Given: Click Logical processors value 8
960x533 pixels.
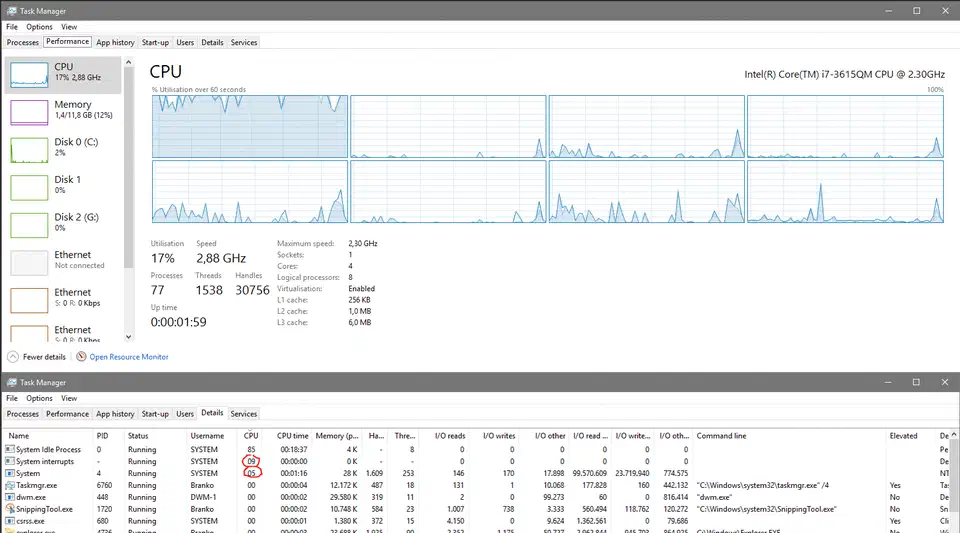Looking at the screenshot, I should (x=350, y=277).
